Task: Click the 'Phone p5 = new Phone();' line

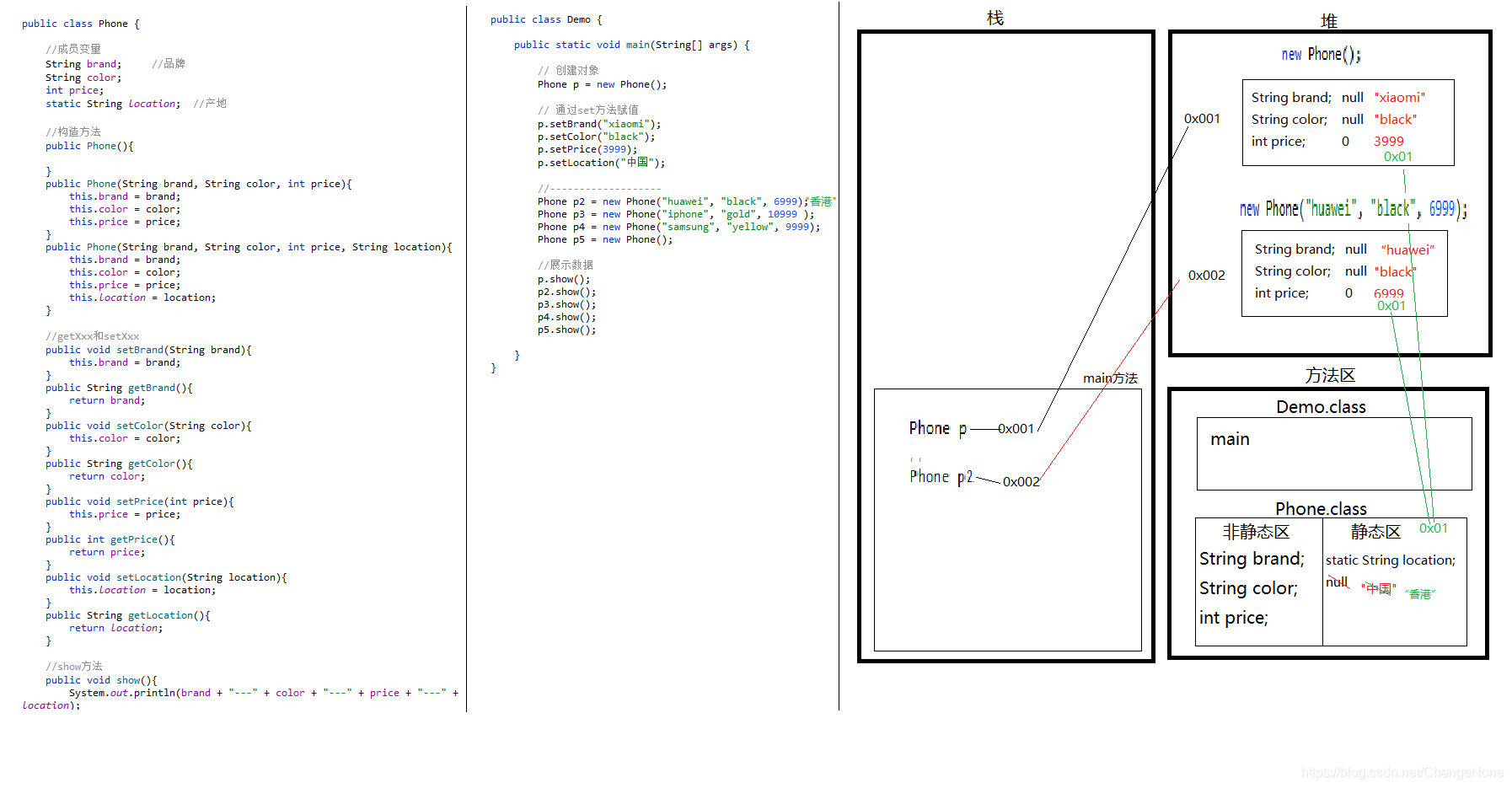Action: click(605, 239)
